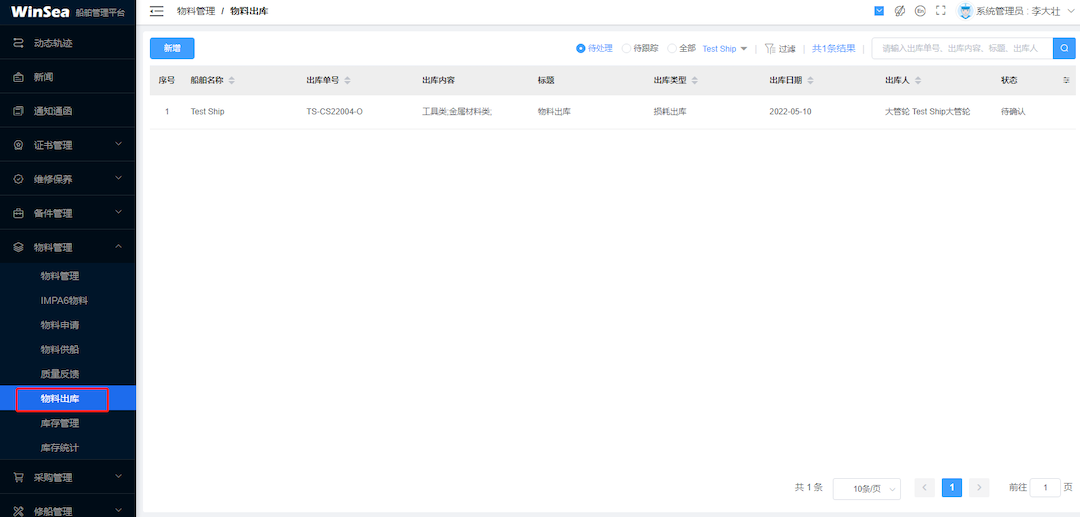Click order number TS-CS22004-O cell
This screenshot has width=1080, height=517.
335,112
